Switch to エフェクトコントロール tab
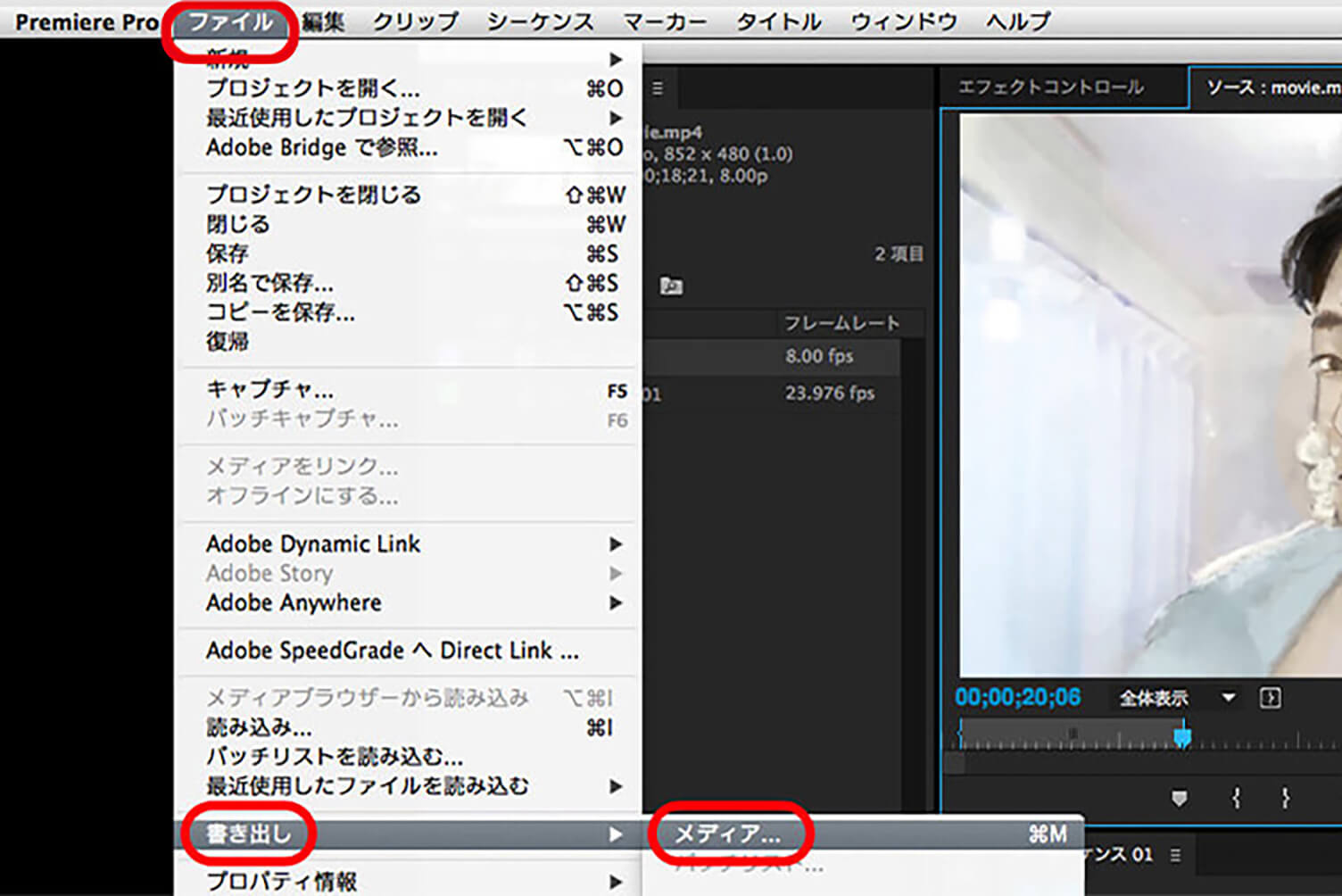Screen dimensions: 1342x896 tap(1050, 87)
